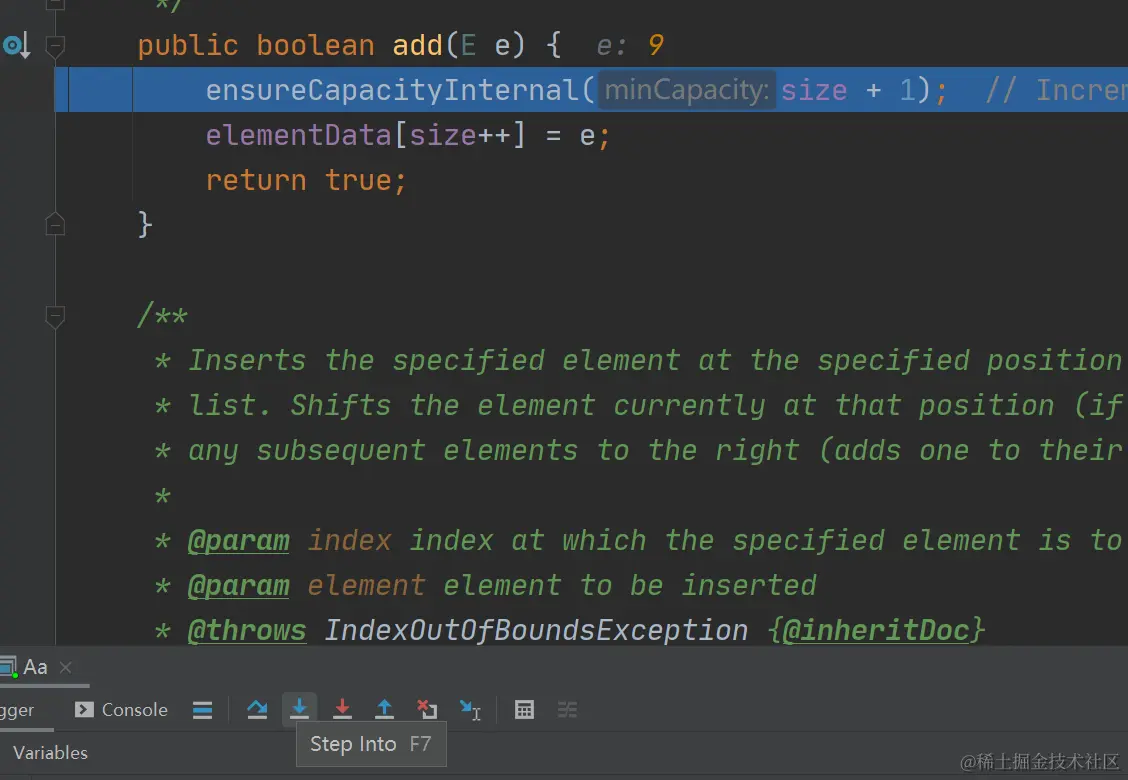Click the Console tab icon
The height and width of the screenshot is (780, 1128).
pyautogui.click(x=84, y=710)
